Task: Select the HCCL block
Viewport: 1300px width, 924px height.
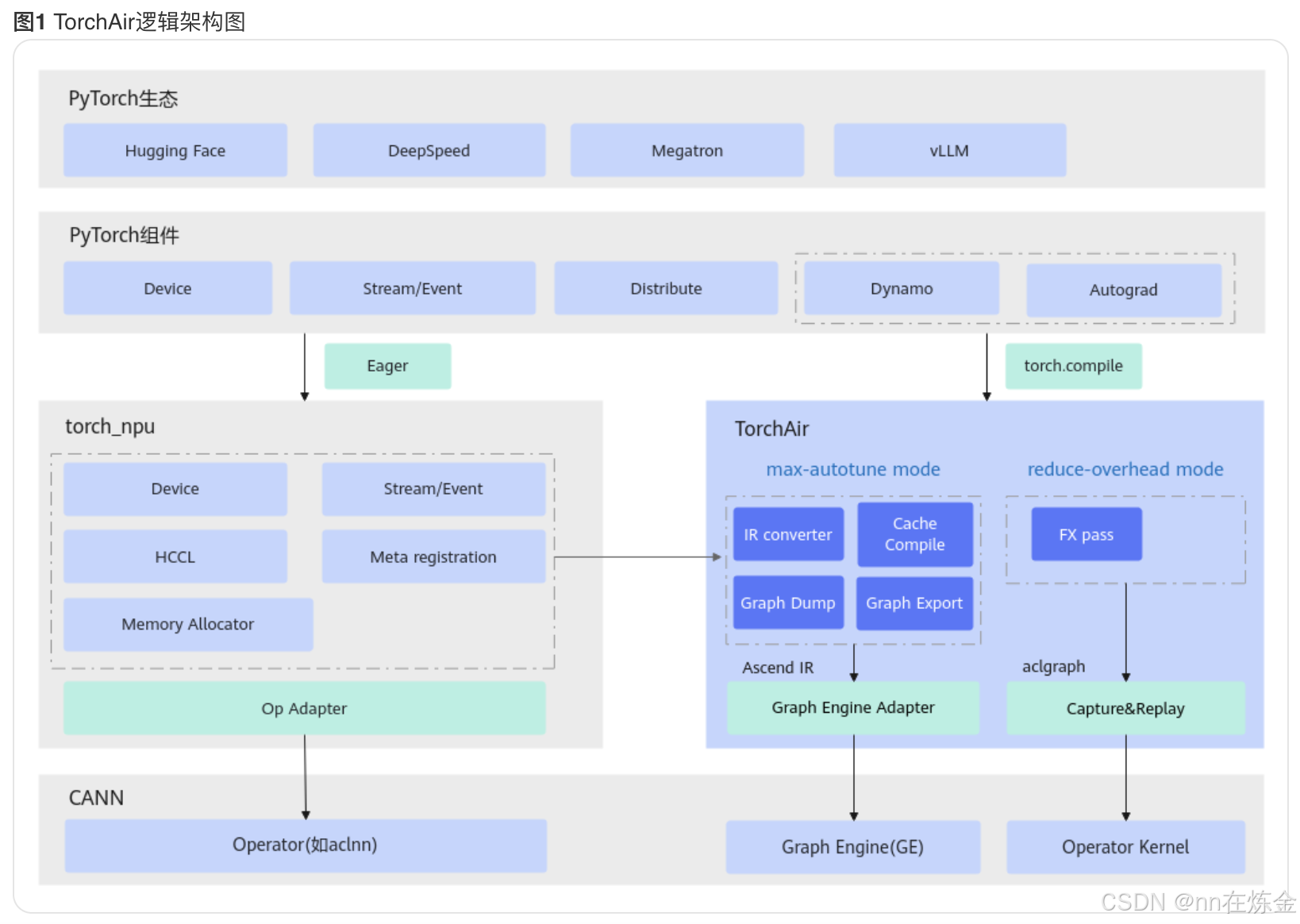Action: (175, 556)
